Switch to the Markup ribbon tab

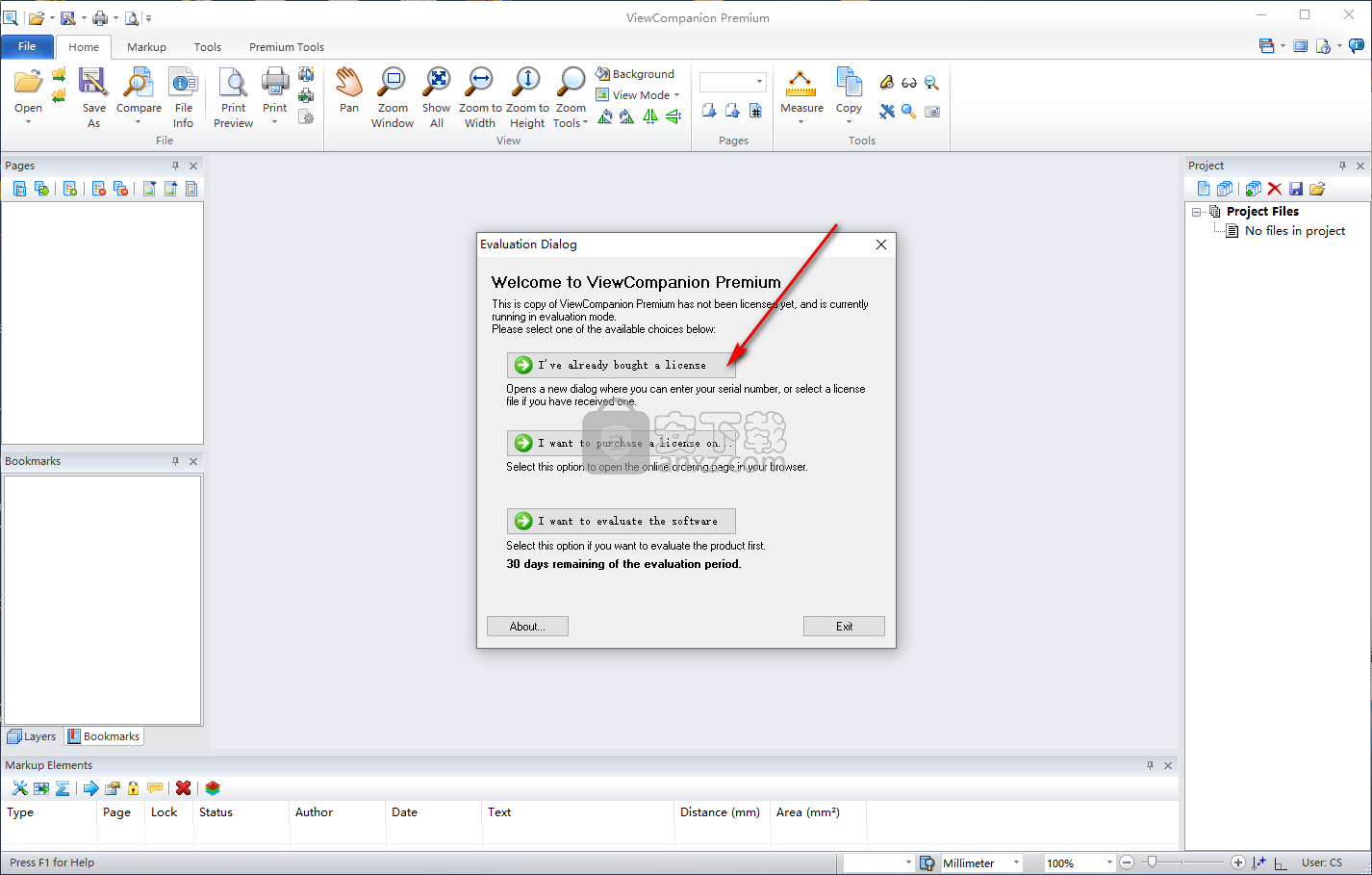146,47
